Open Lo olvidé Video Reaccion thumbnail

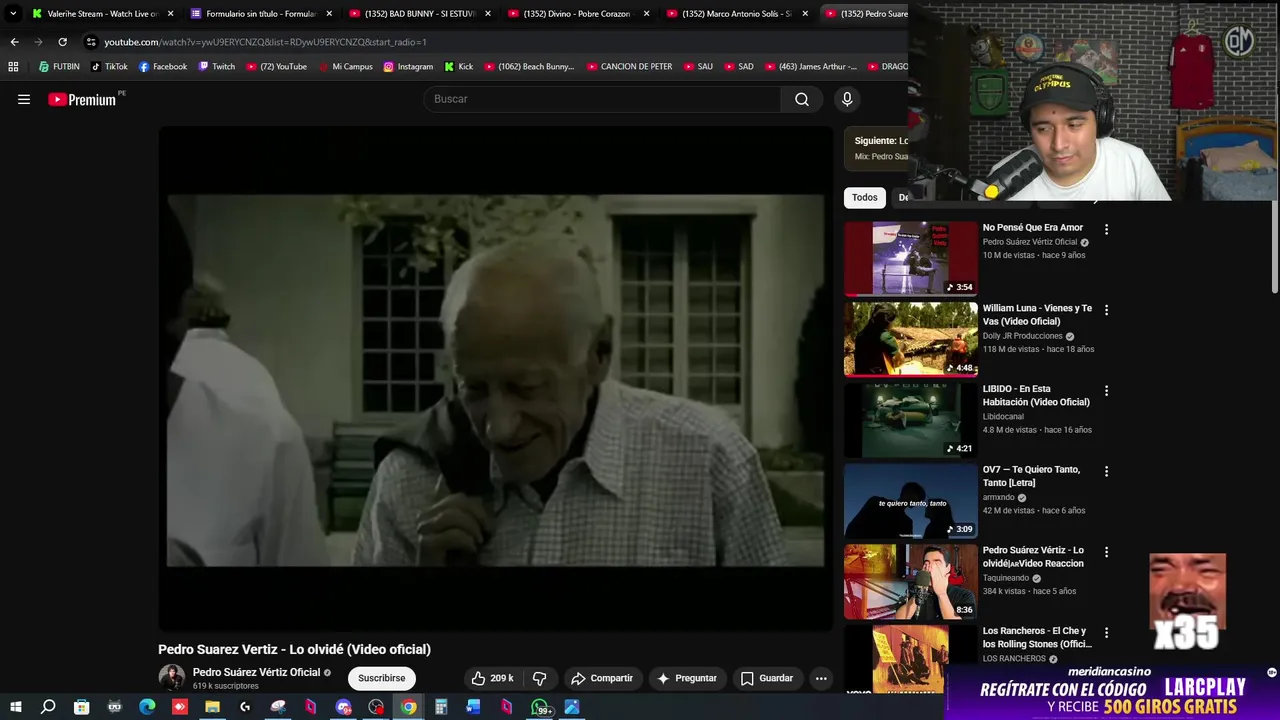coord(911,581)
